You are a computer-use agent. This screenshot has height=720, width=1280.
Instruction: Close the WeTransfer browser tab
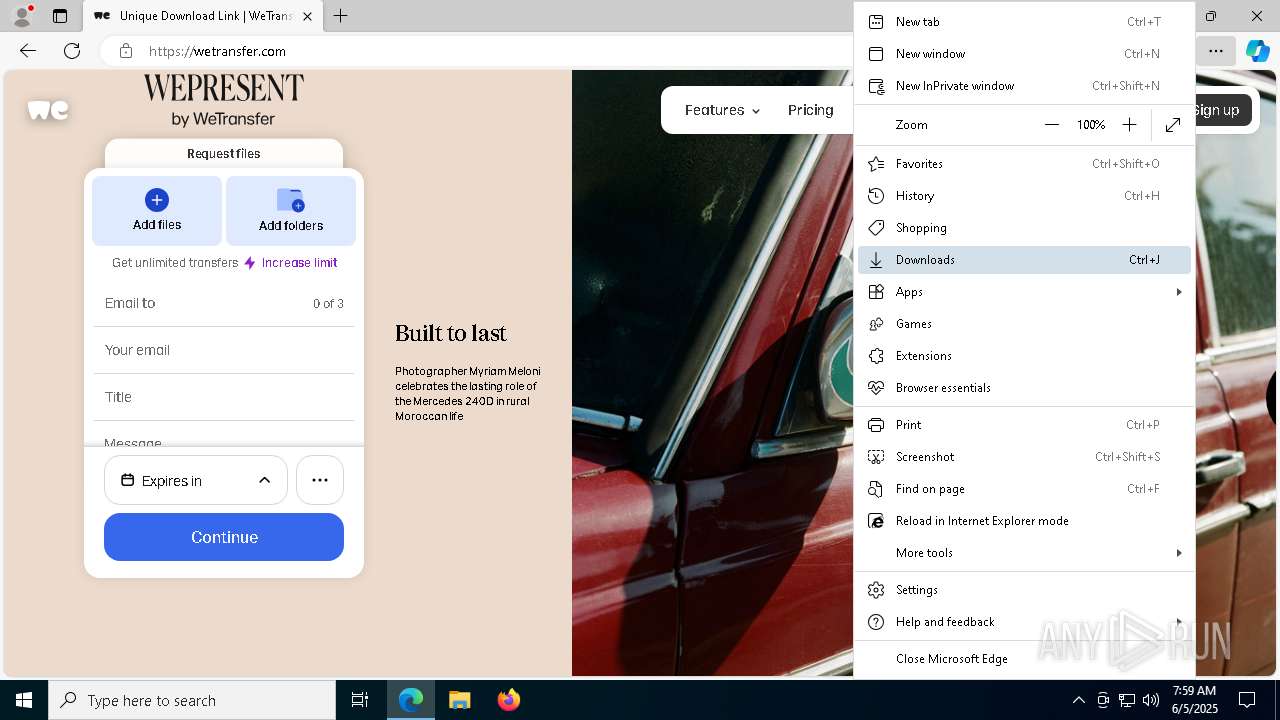307,16
